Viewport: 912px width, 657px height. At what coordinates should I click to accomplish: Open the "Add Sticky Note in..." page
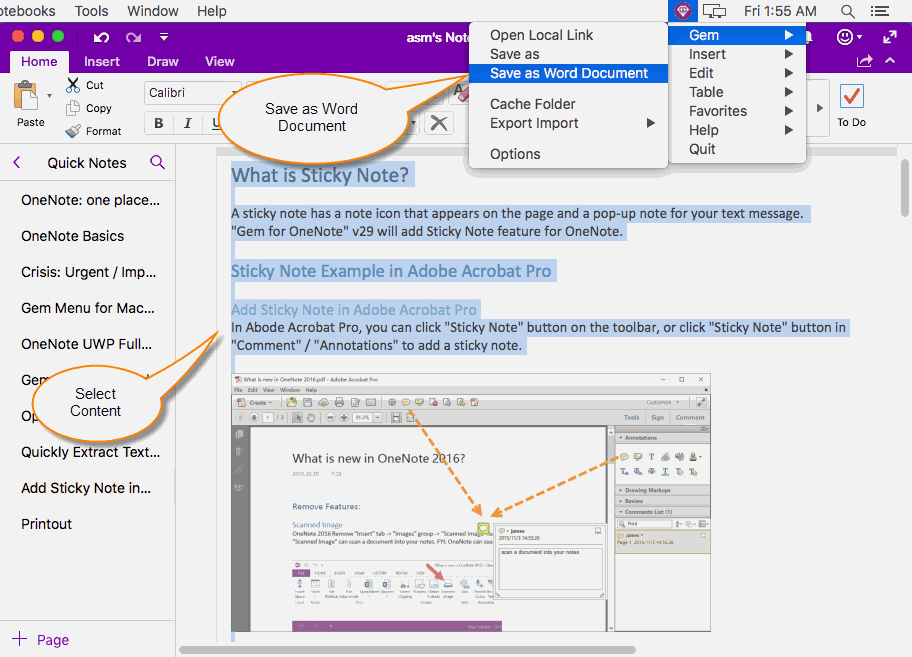[x=87, y=488]
